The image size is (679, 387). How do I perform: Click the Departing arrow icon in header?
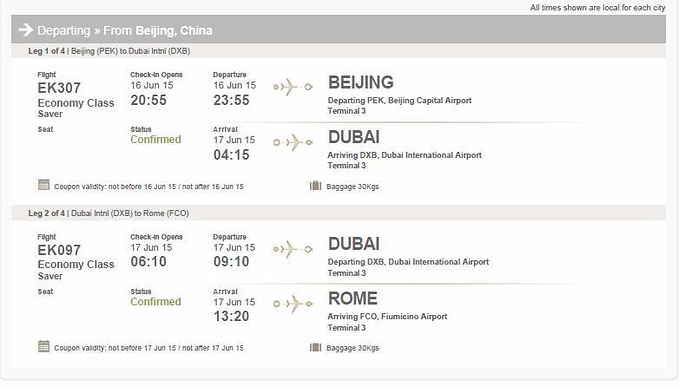26,30
